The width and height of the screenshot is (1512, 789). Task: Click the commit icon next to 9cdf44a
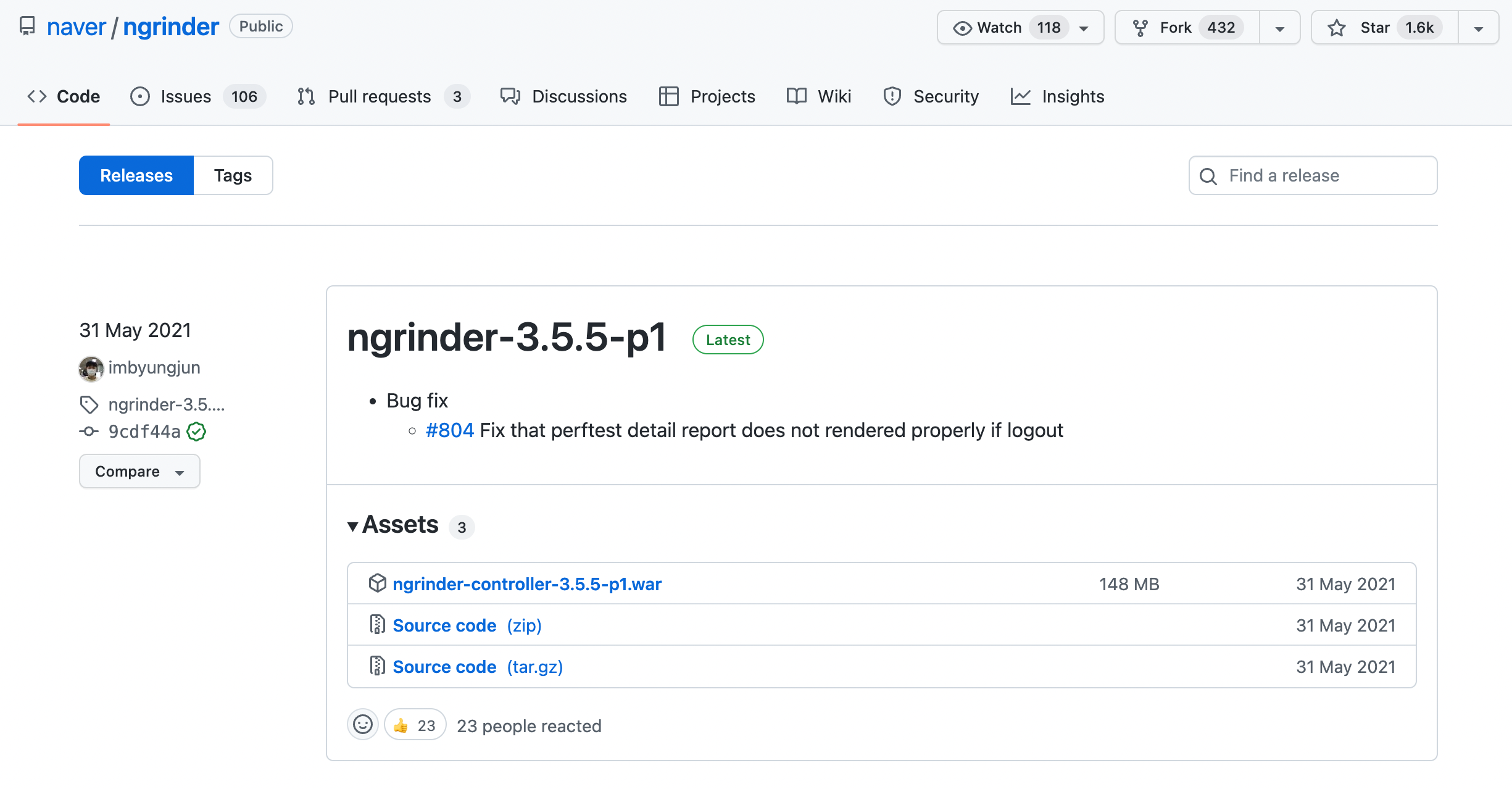[x=89, y=432]
